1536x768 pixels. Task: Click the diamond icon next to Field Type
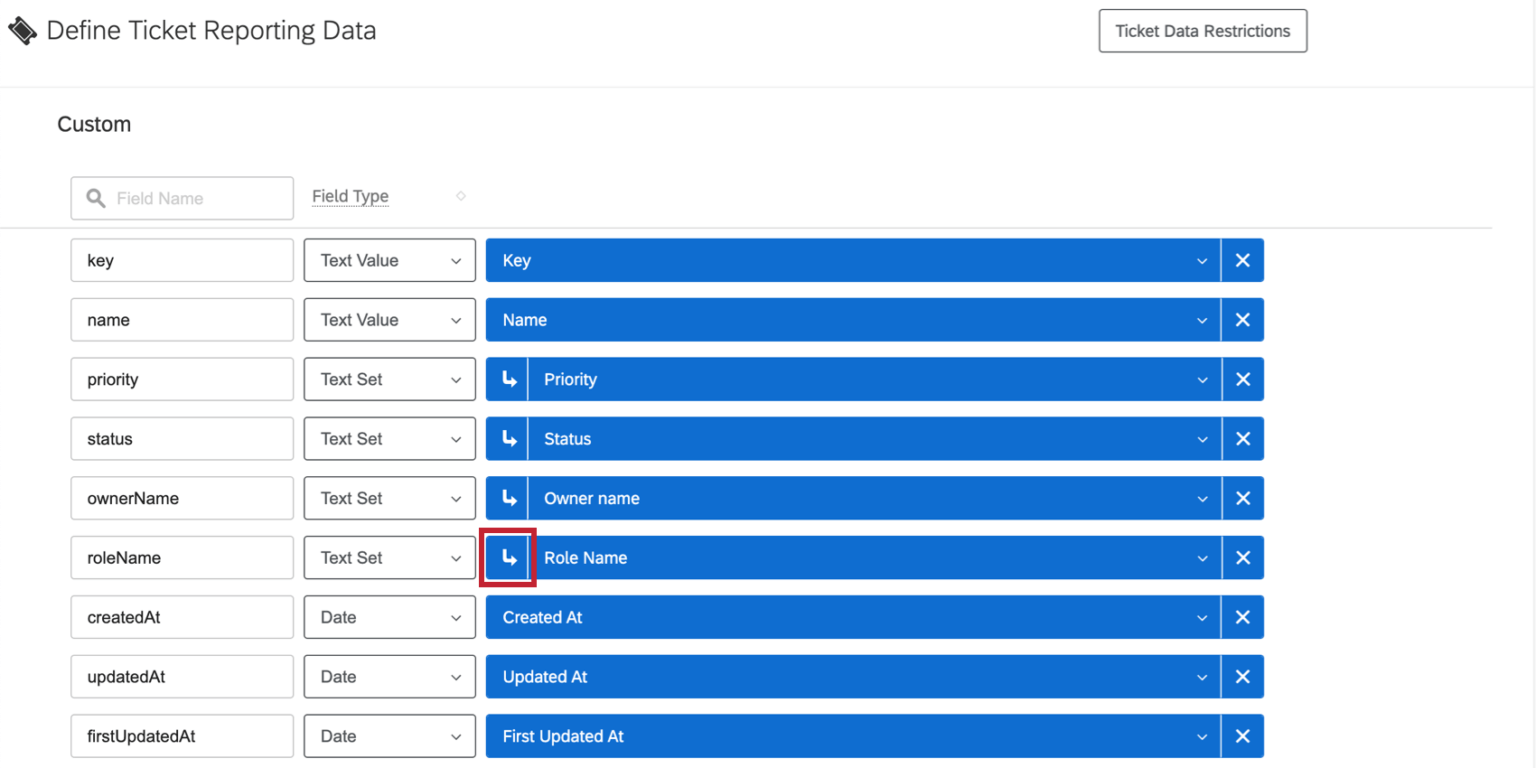coord(461,196)
